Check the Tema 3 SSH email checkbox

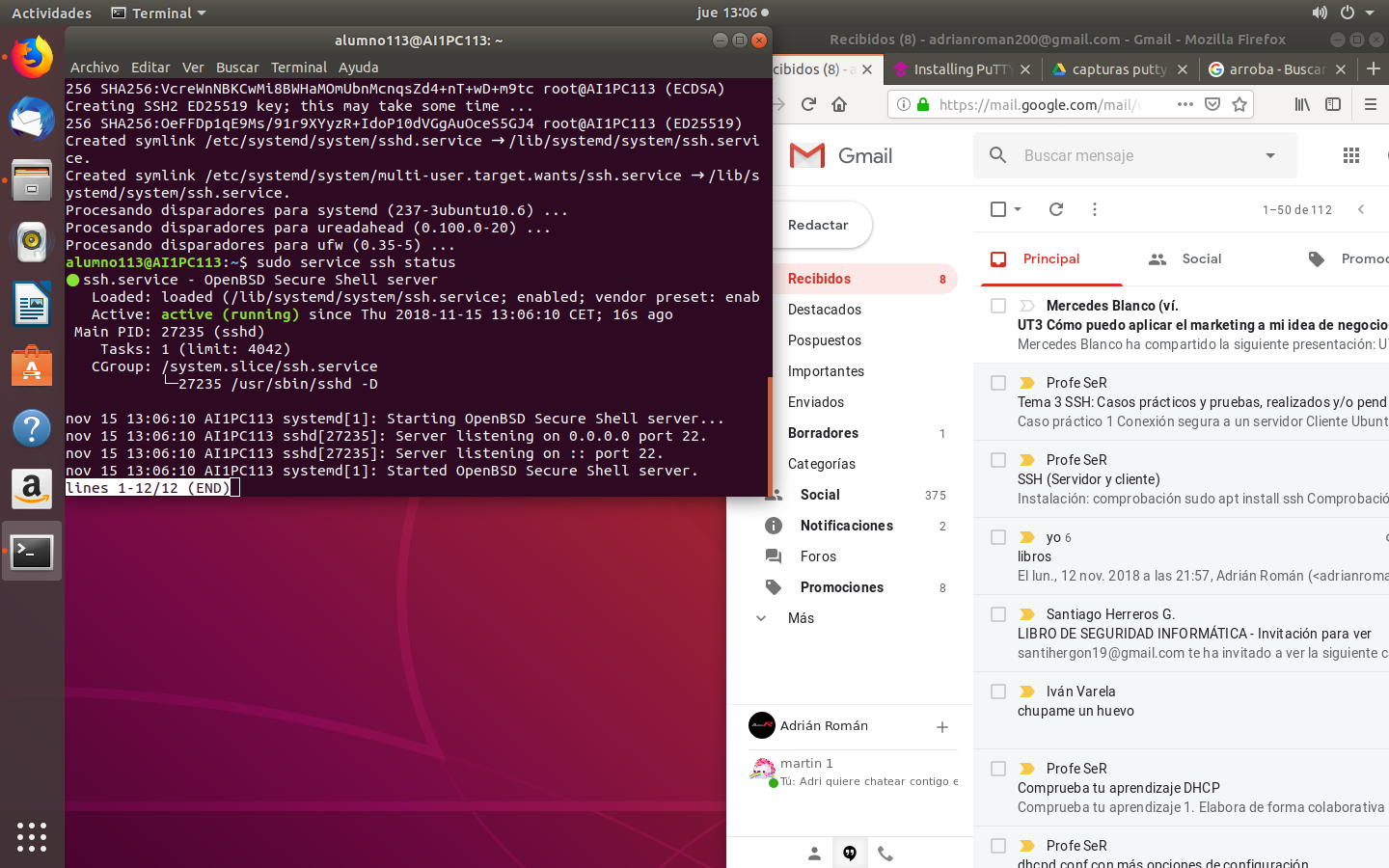998,383
